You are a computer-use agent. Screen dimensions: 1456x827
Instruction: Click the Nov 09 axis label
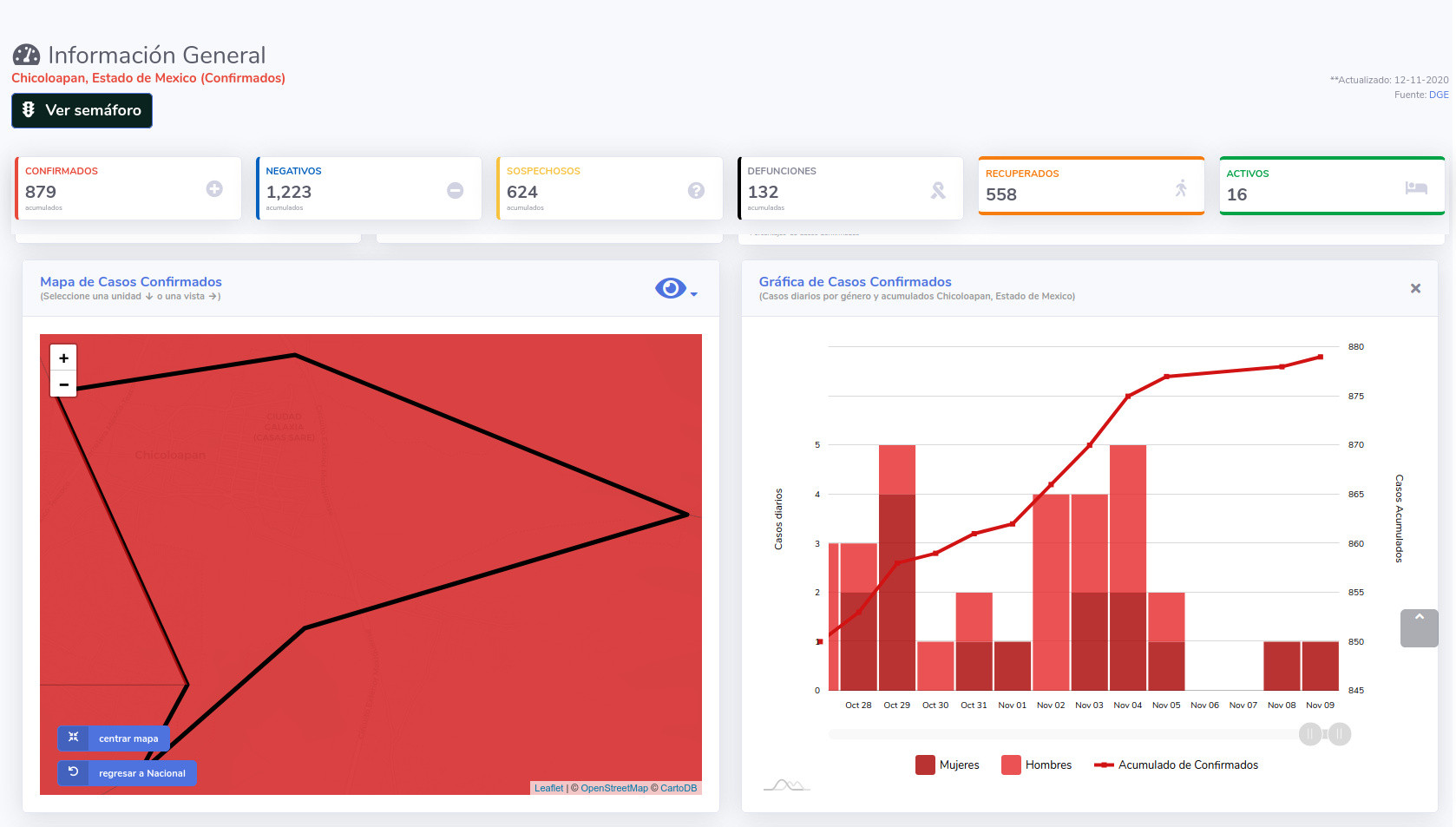[x=1320, y=706]
